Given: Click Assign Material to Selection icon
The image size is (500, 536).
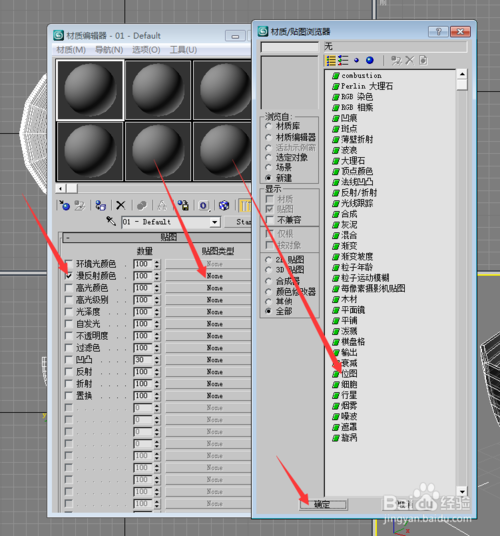Looking at the screenshot, I should pos(100,205).
